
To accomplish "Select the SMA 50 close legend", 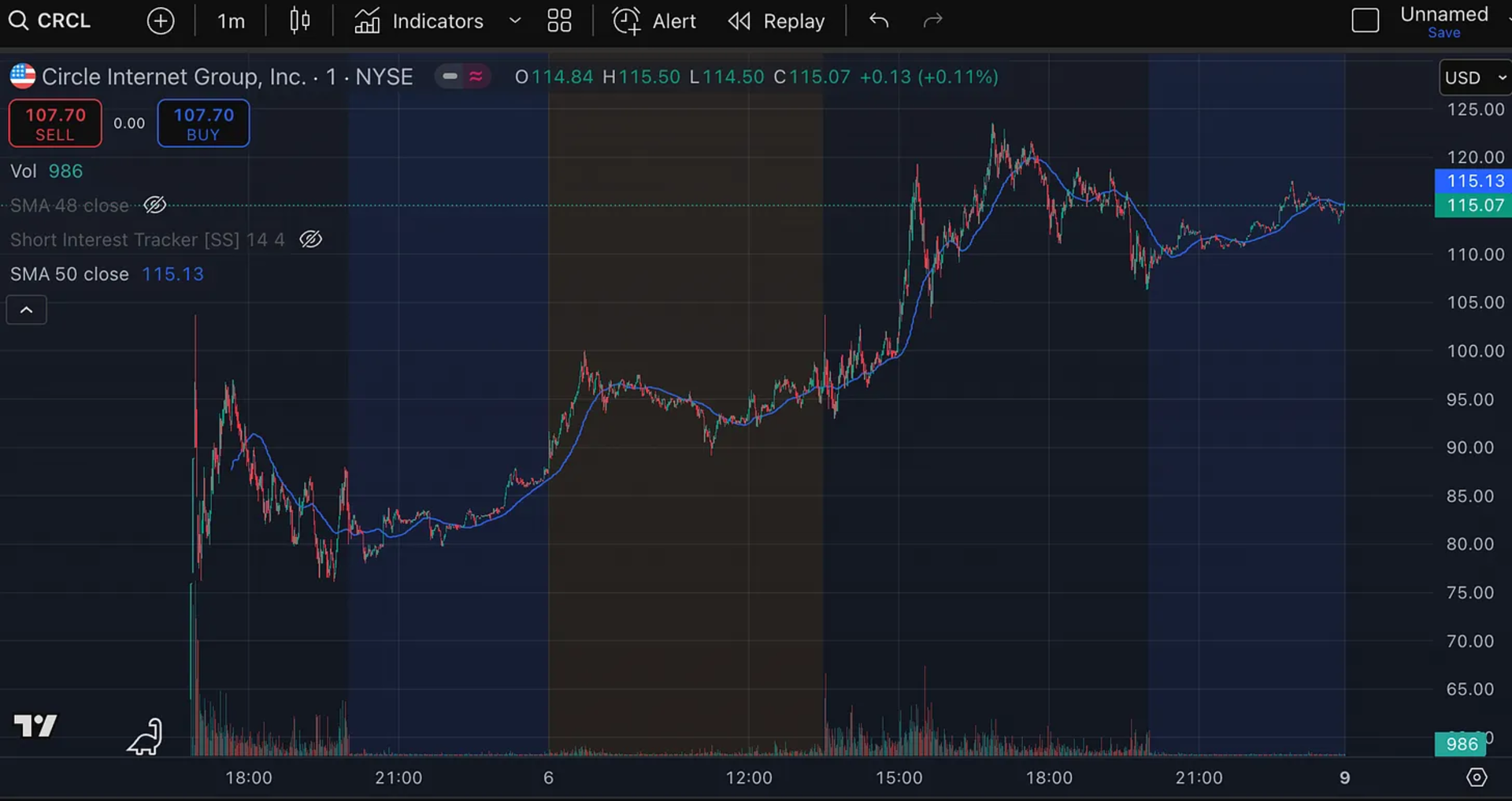I will click(107, 274).
